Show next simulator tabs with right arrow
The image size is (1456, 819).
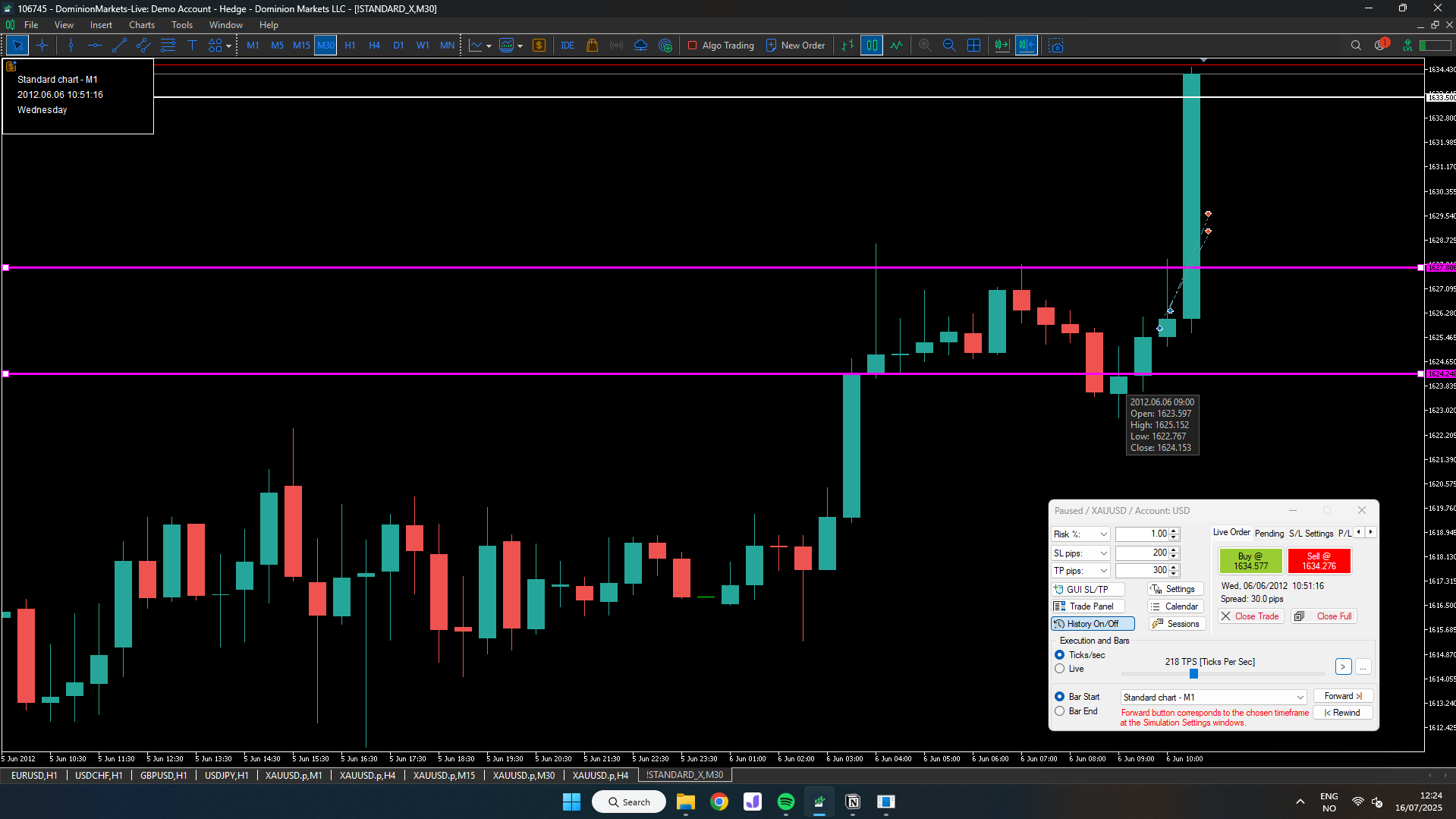tap(1370, 532)
